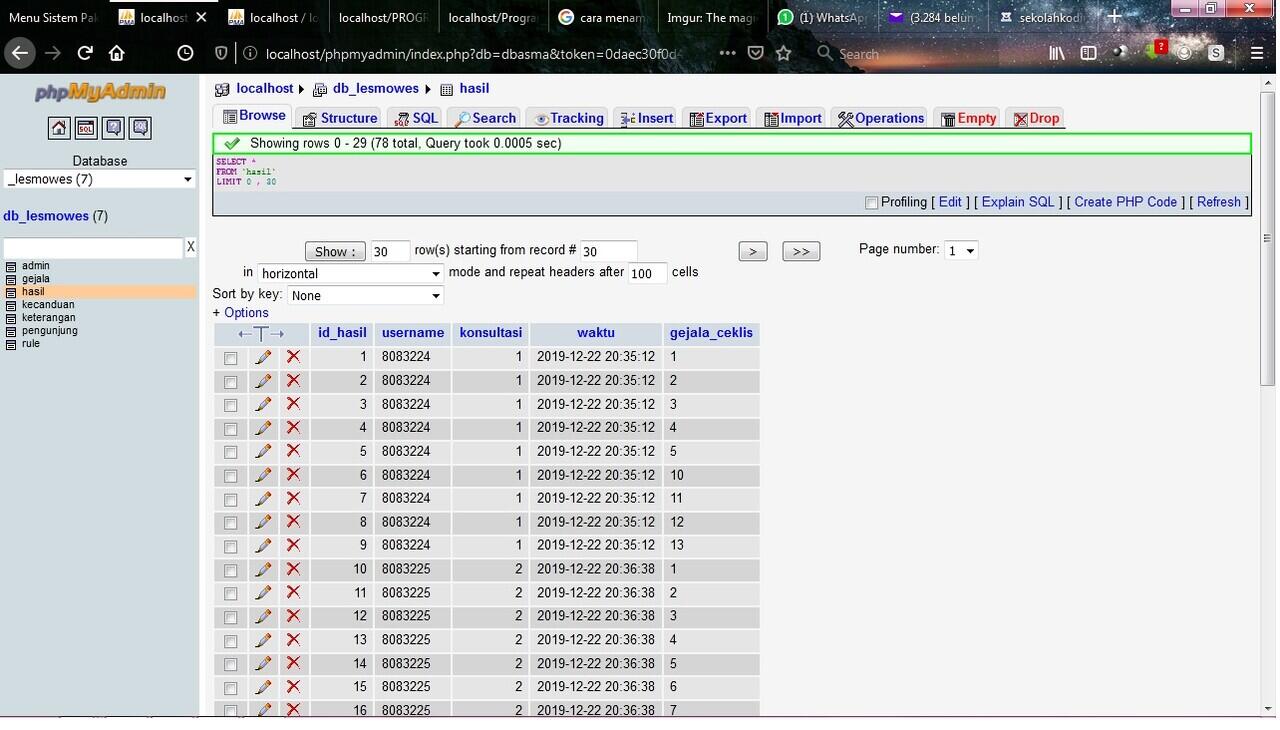
Task: Click table icon beside admin in sidebar
Action: (x=11, y=266)
